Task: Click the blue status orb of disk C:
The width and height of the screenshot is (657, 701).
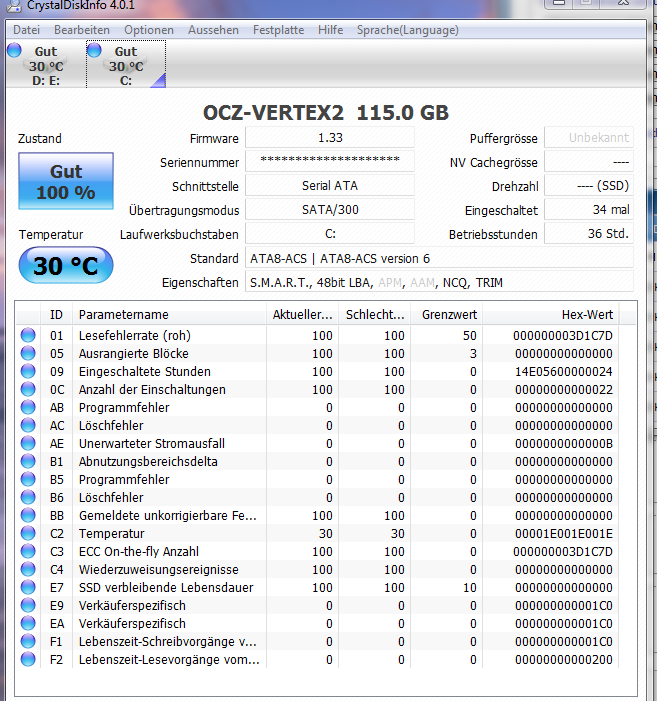Action: [x=94, y=50]
